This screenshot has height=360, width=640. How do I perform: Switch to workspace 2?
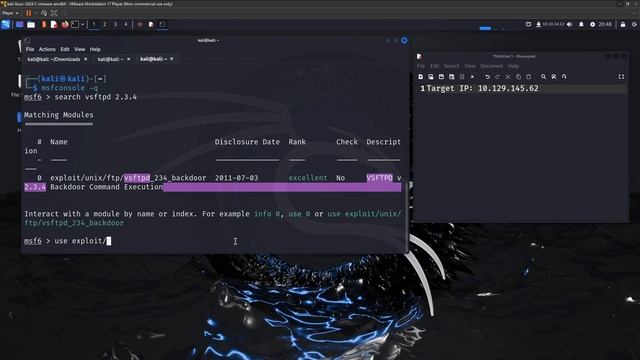pos(104,24)
